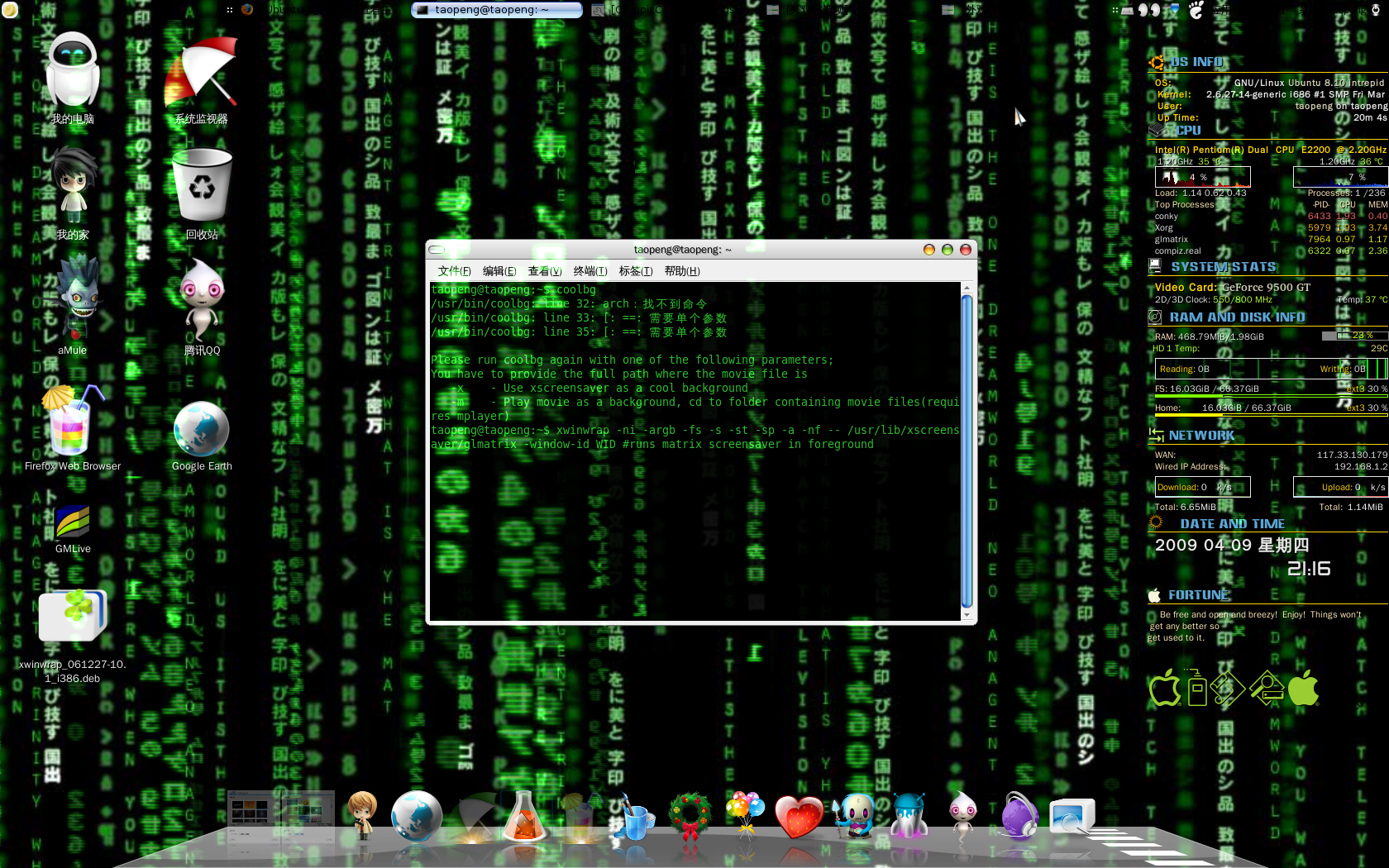Click the strawberry heart dock icon
Image resolution: width=1389 pixels, height=868 pixels.
(799, 817)
